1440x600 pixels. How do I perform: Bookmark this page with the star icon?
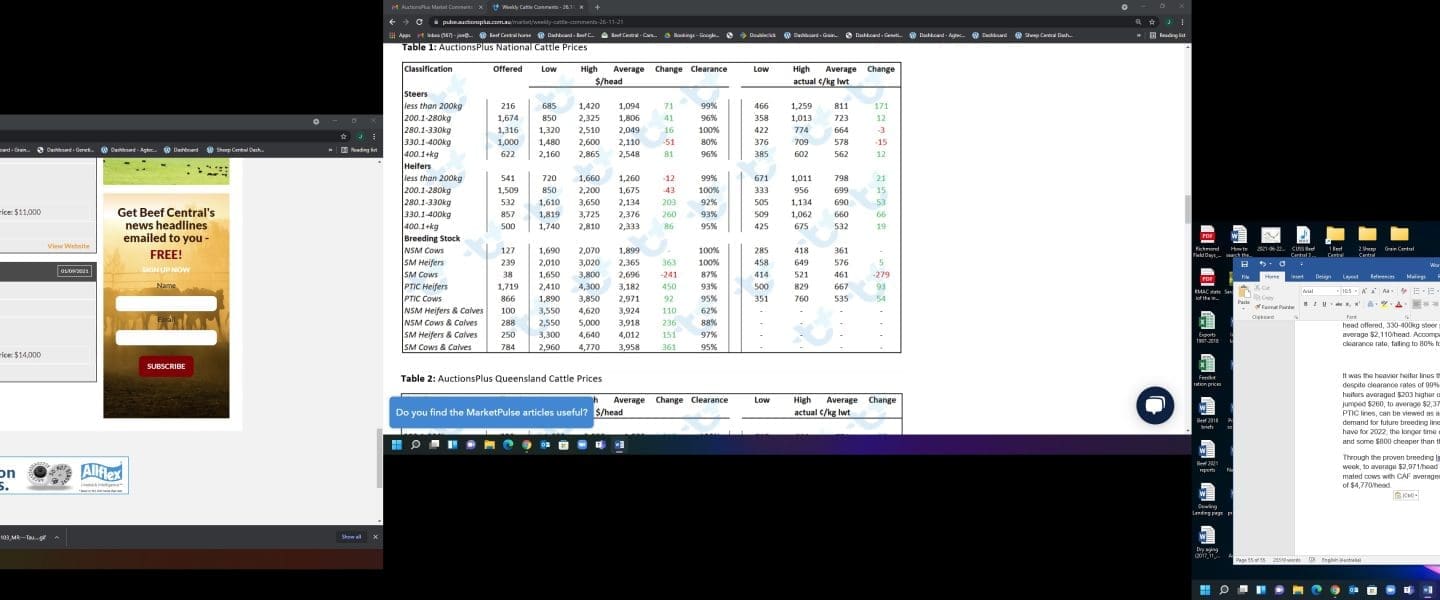[x=1153, y=21]
